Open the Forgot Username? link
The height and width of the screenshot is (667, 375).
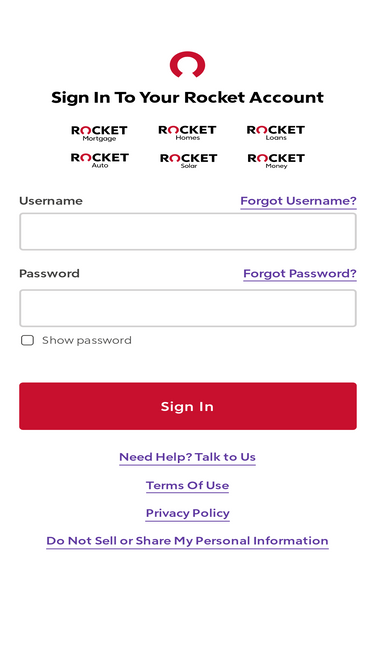point(298,201)
